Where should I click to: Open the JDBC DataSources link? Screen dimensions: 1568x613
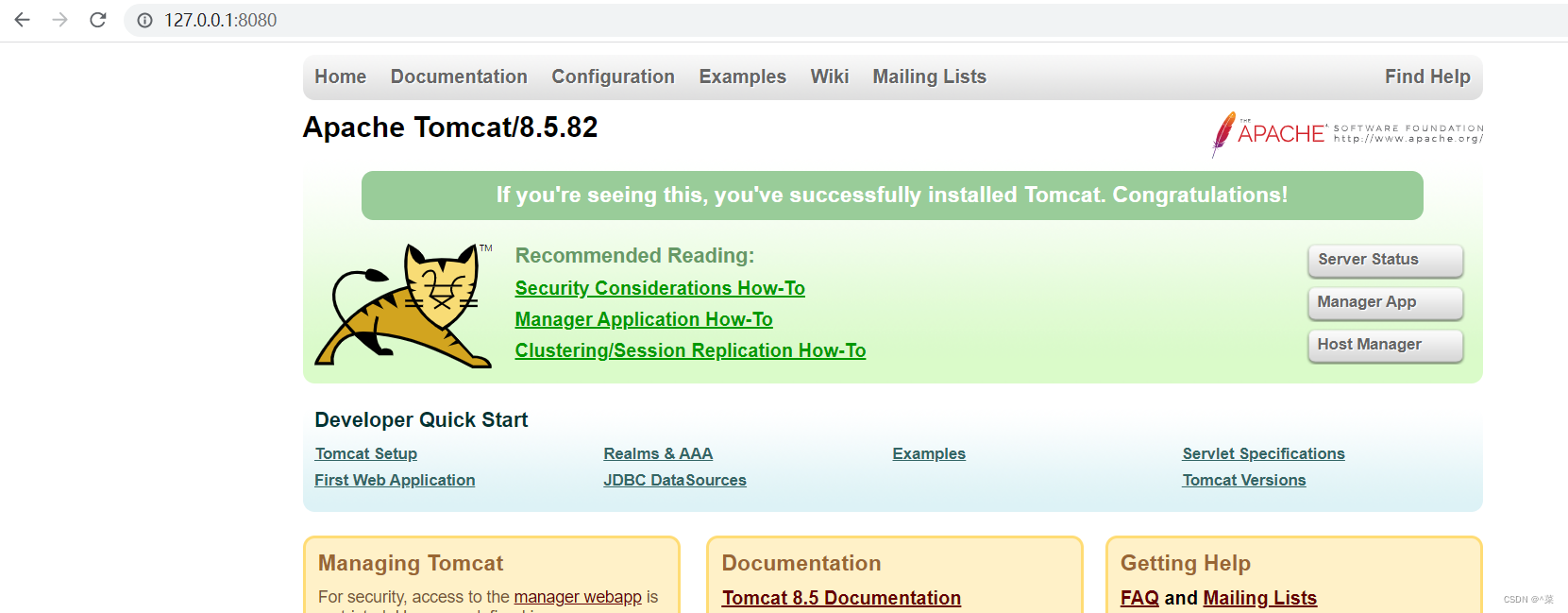(x=675, y=480)
